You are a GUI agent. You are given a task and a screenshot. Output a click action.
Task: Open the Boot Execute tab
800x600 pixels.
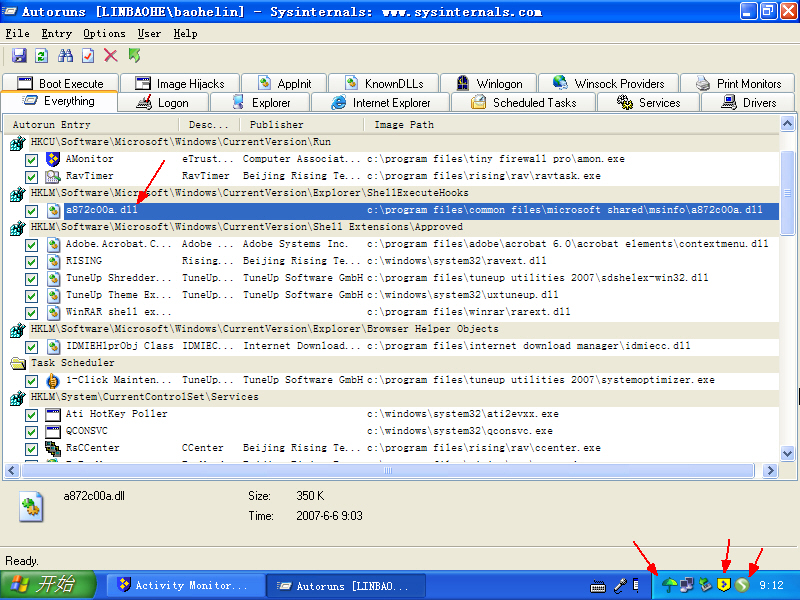coord(60,84)
